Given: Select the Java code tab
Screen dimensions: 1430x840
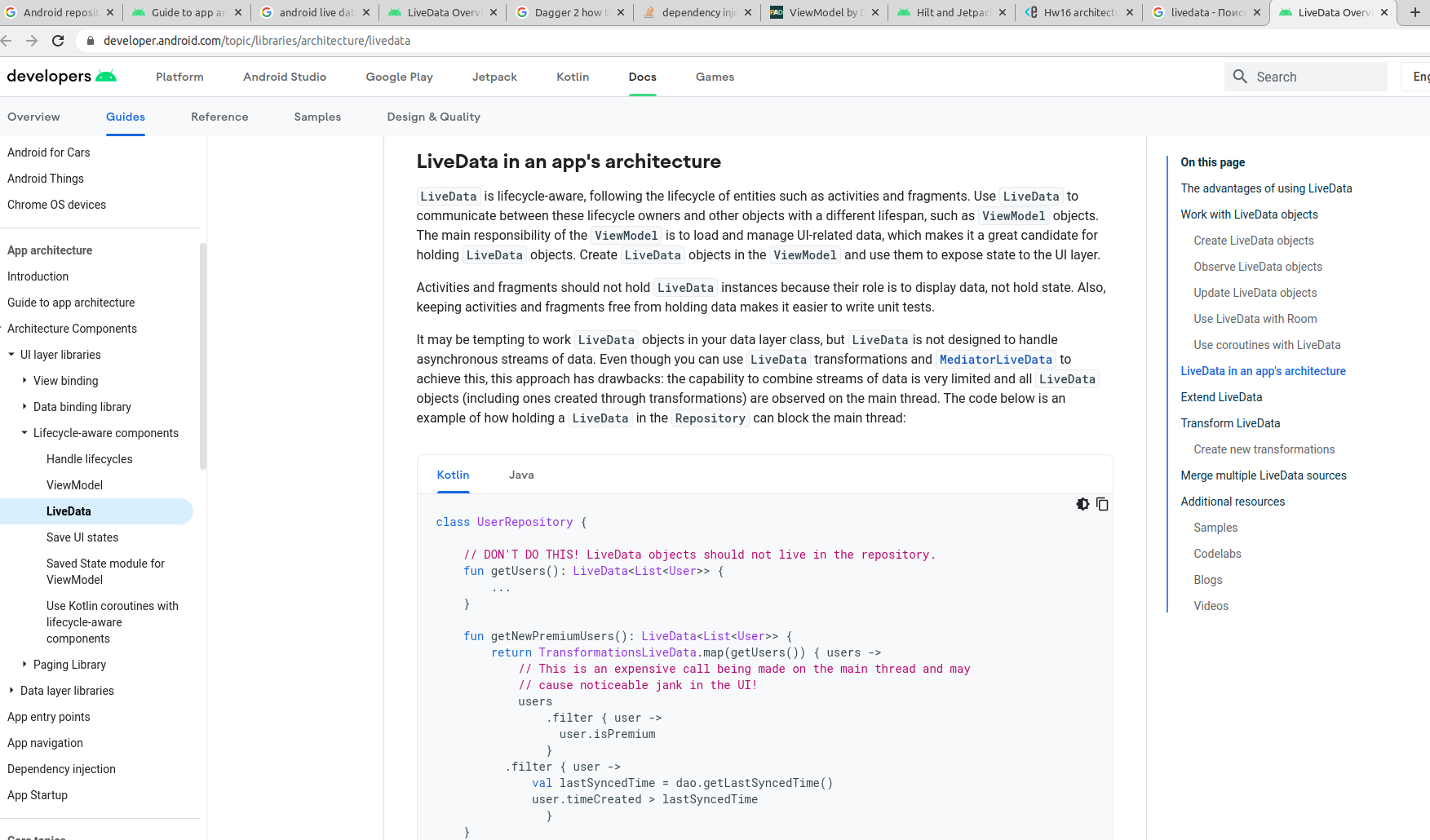Looking at the screenshot, I should 521,475.
